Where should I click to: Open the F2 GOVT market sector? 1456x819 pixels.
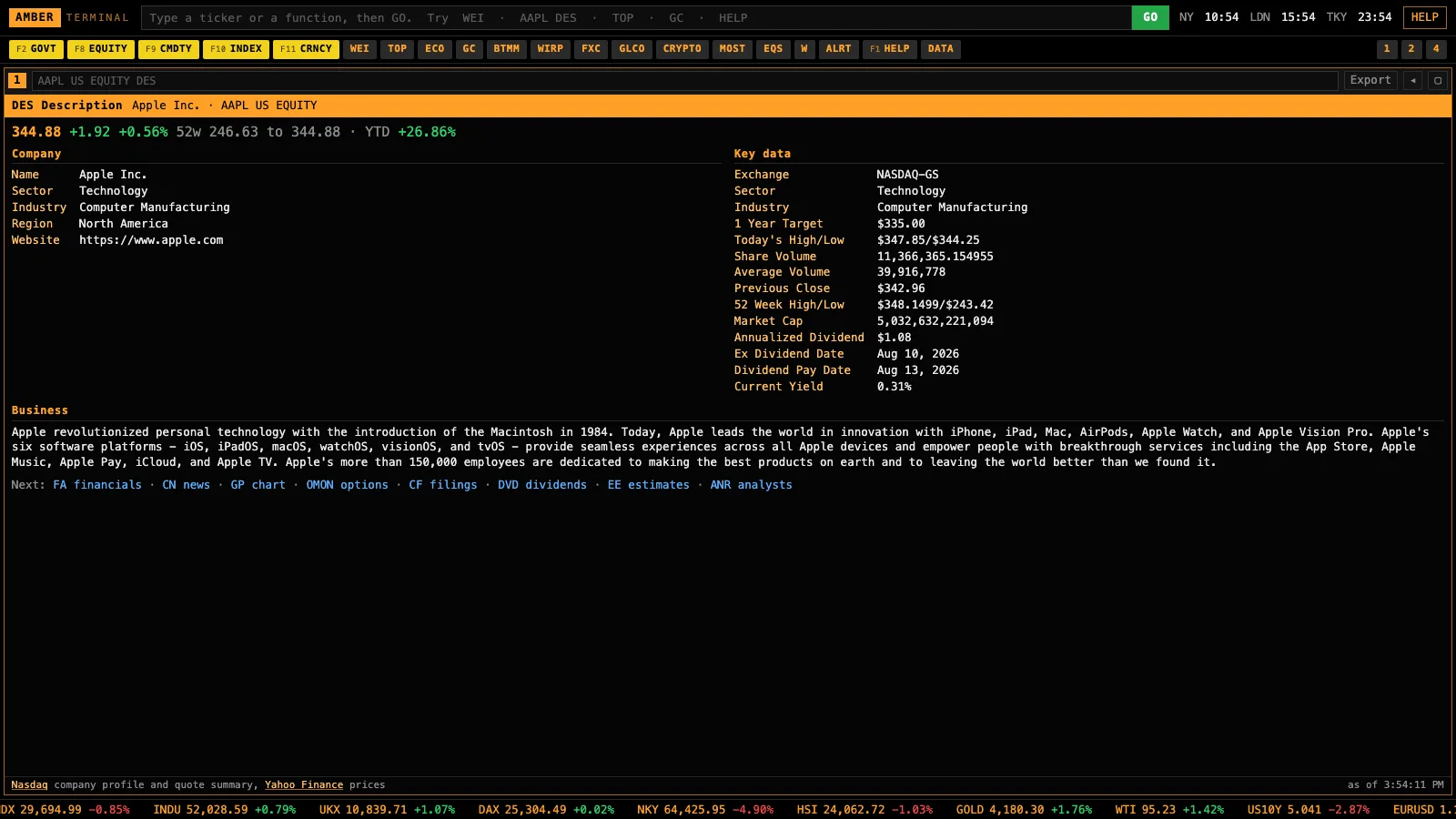(x=36, y=49)
